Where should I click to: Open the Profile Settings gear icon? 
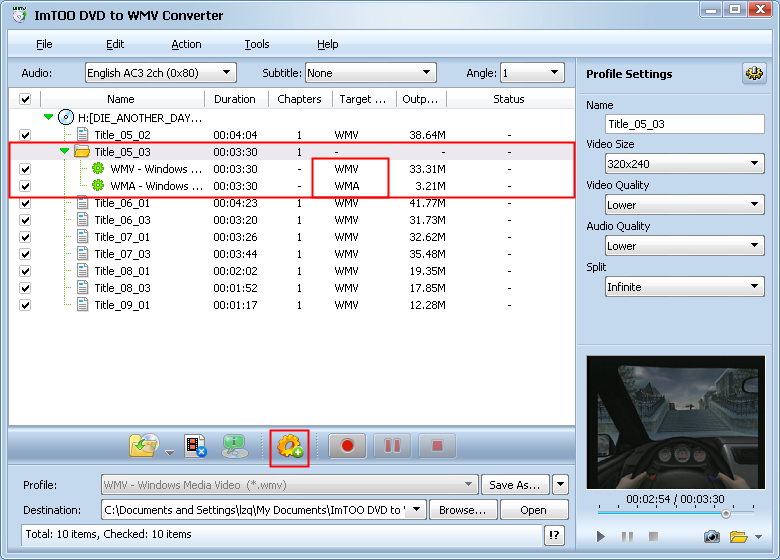pyautogui.click(x=754, y=74)
